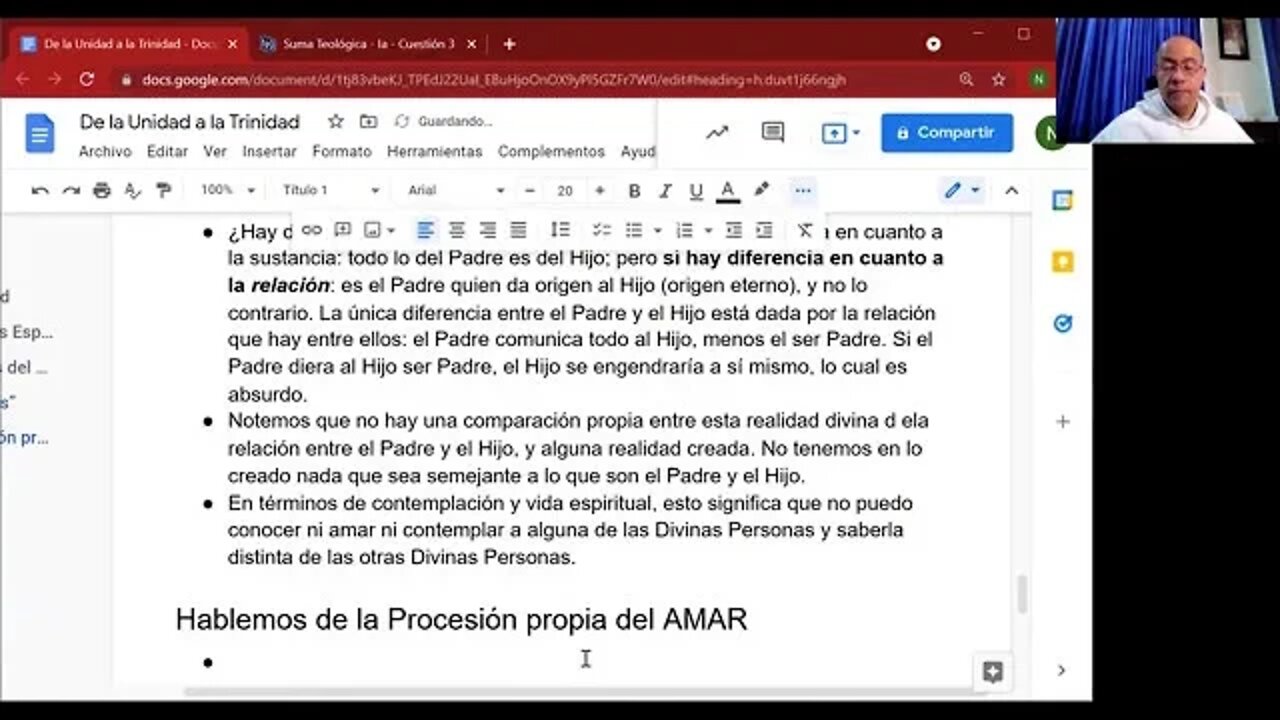Click the font size field showing 20
1280x720 pixels.
pyautogui.click(x=565, y=190)
